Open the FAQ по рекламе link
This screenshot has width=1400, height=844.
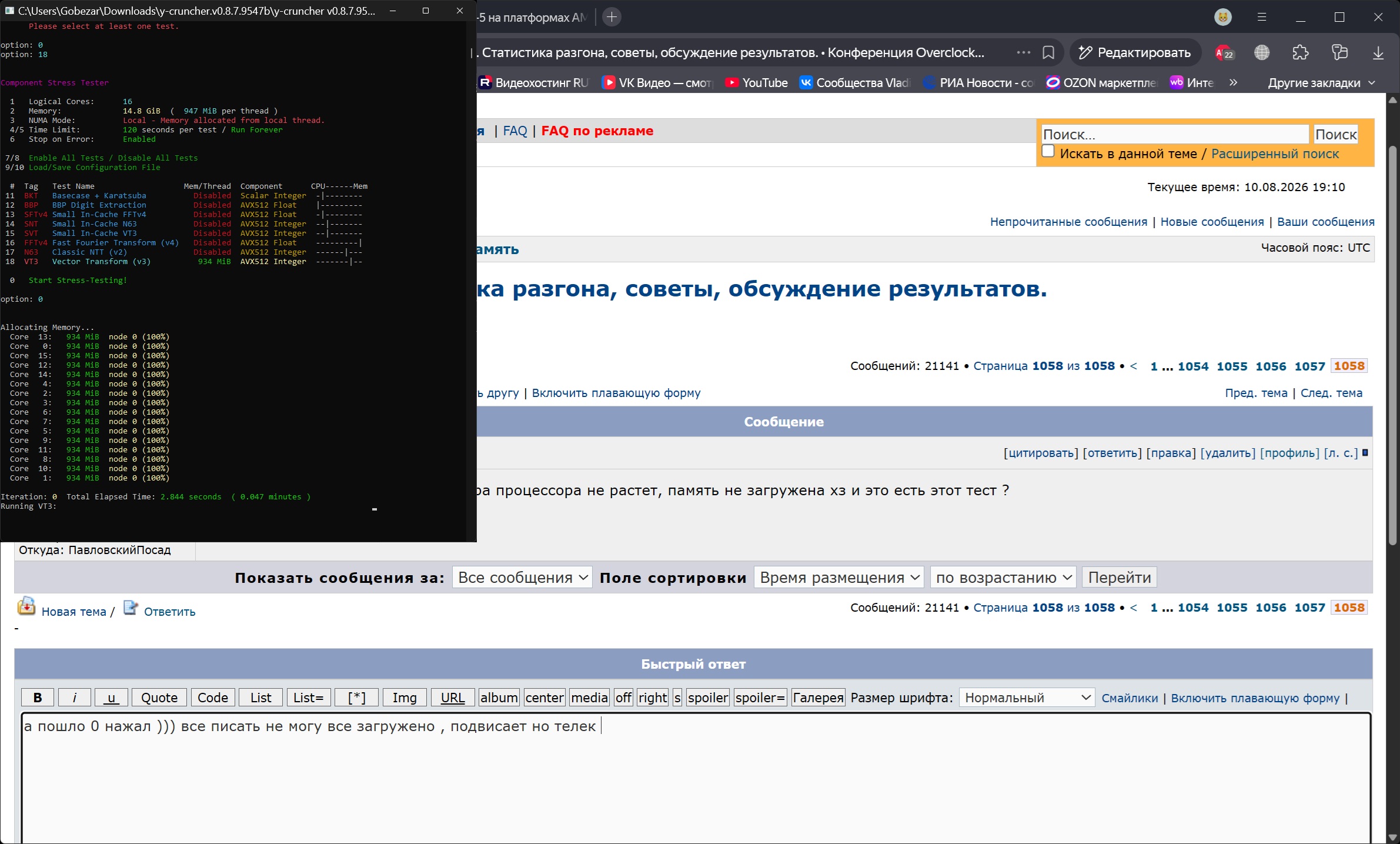point(597,131)
